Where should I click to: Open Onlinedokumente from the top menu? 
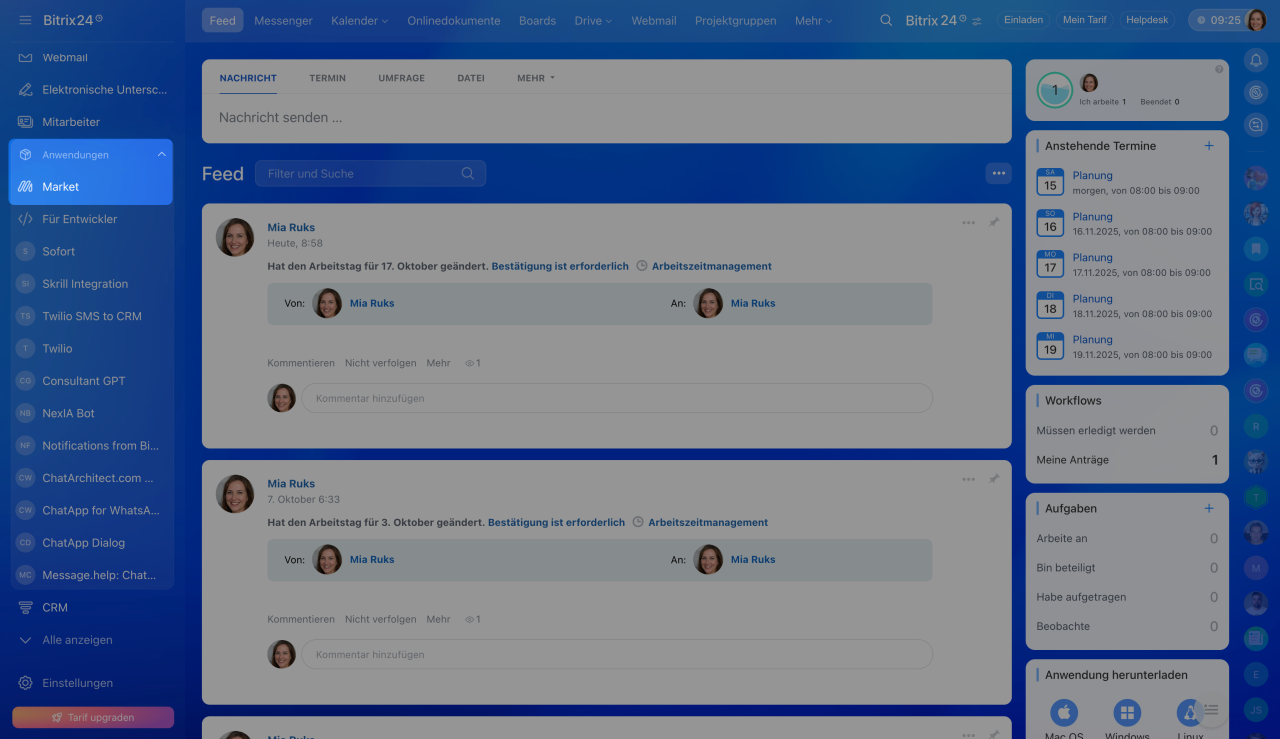pyautogui.click(x=454, y=20)
